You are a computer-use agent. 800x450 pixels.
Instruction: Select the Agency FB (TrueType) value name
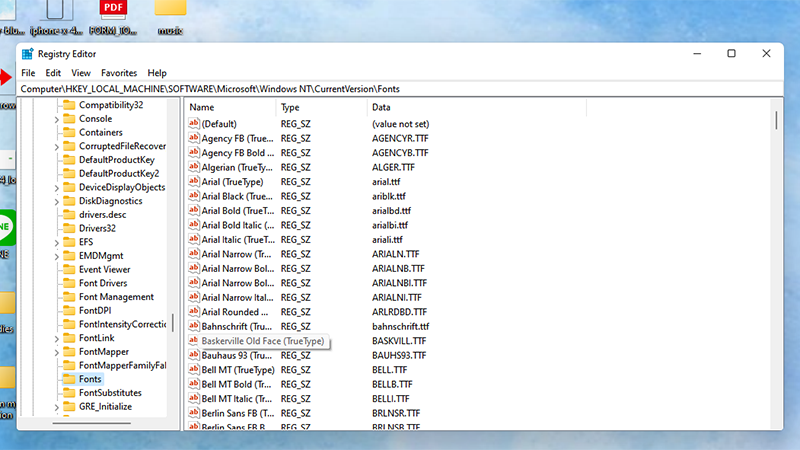[x=237, y=138]
